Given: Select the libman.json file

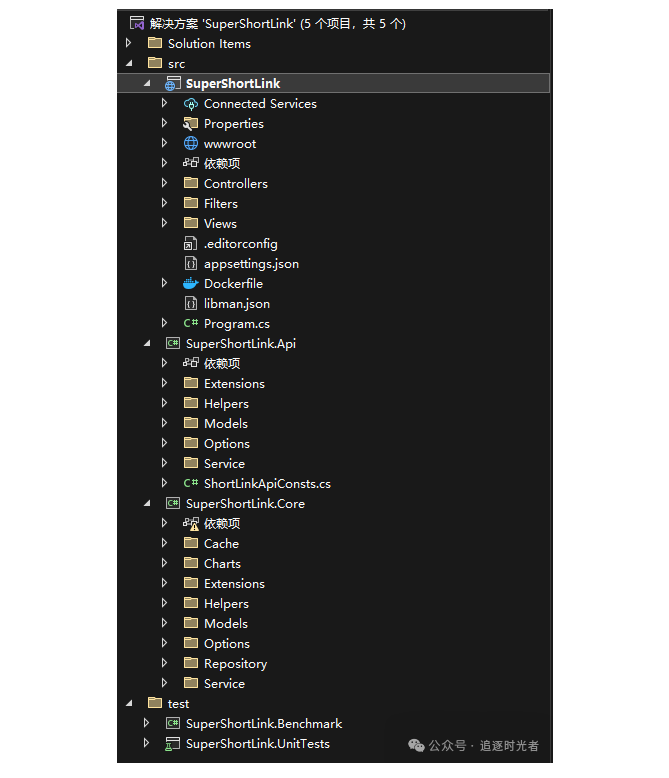Looking at the screenshot, I should pos(236,304).
